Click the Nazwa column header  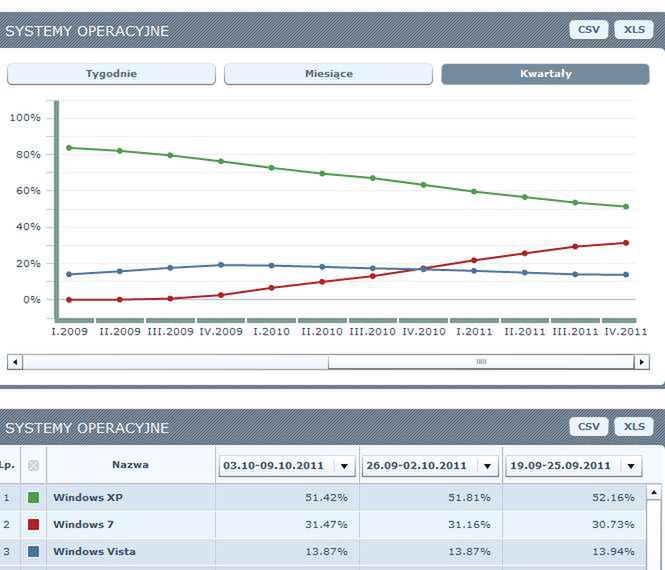coord(130,465)
